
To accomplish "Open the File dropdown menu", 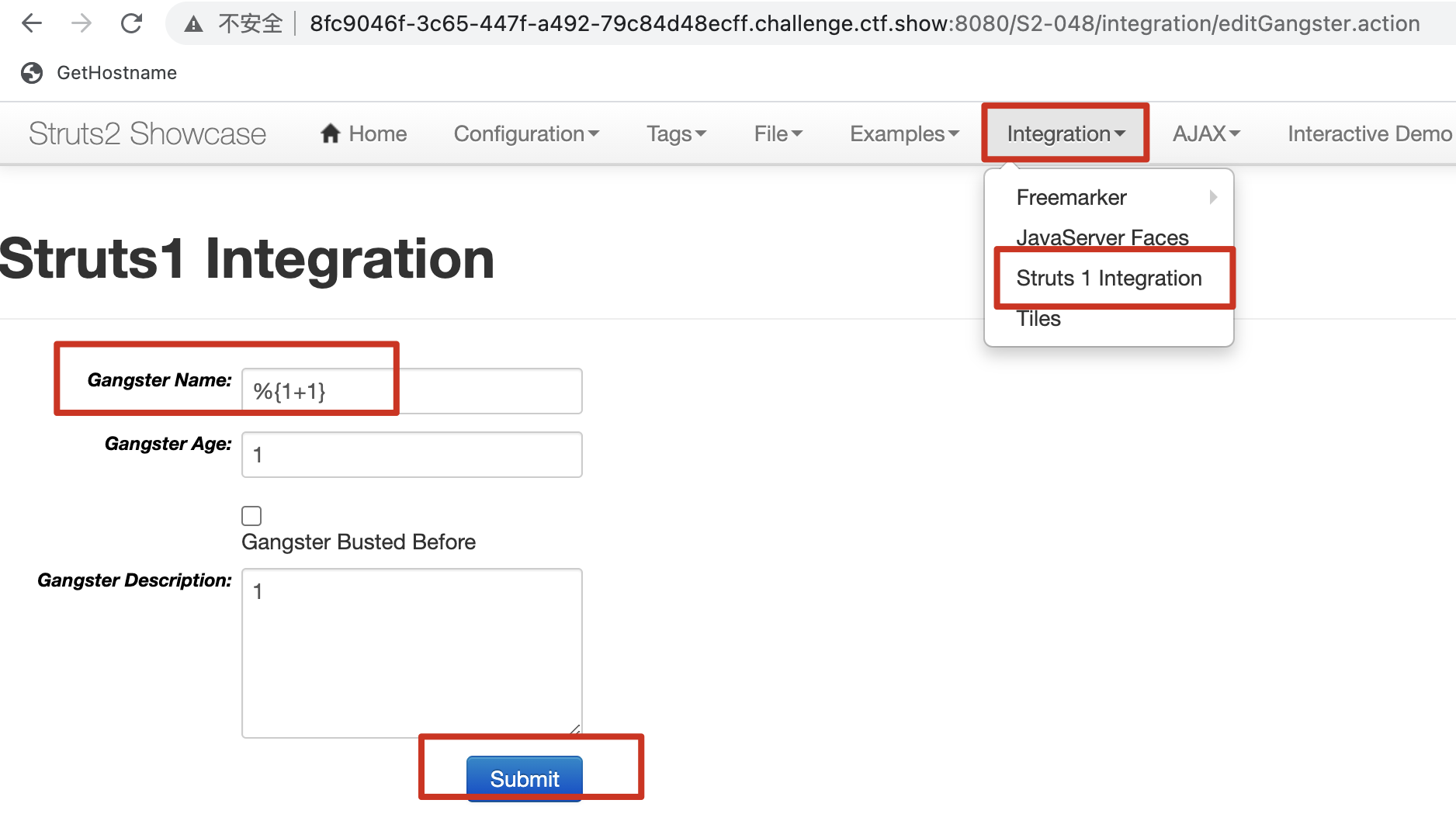I will (778, 133).
